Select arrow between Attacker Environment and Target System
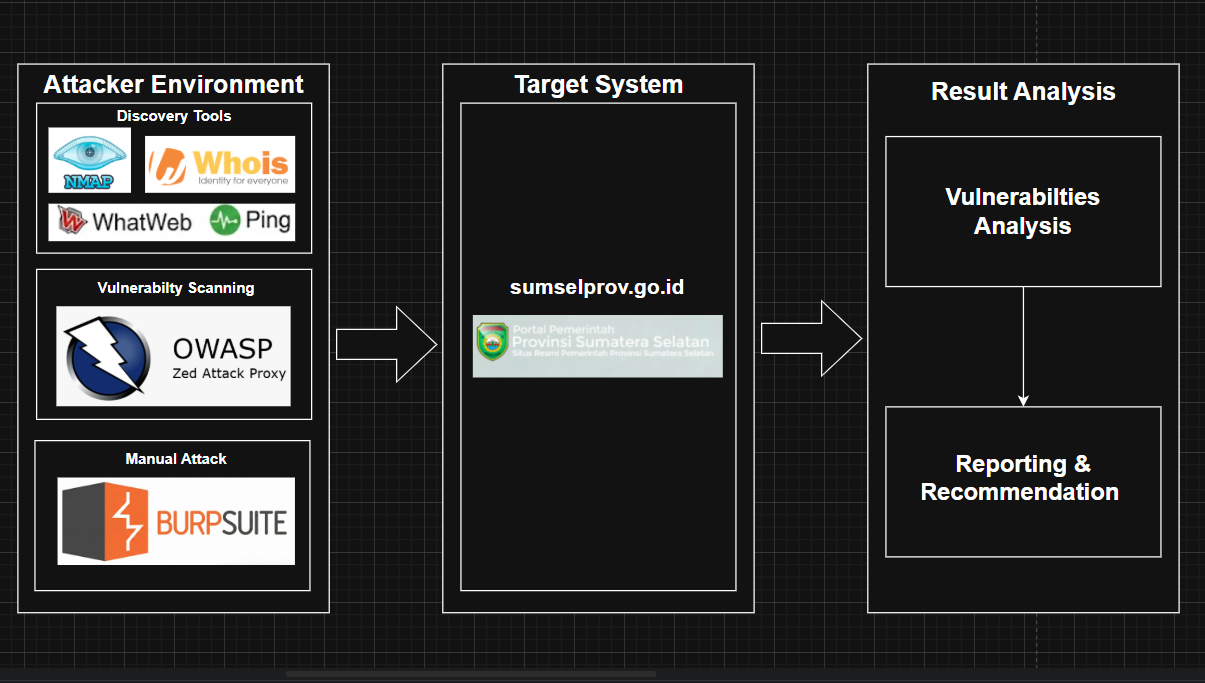 click(x=386, y=345)
